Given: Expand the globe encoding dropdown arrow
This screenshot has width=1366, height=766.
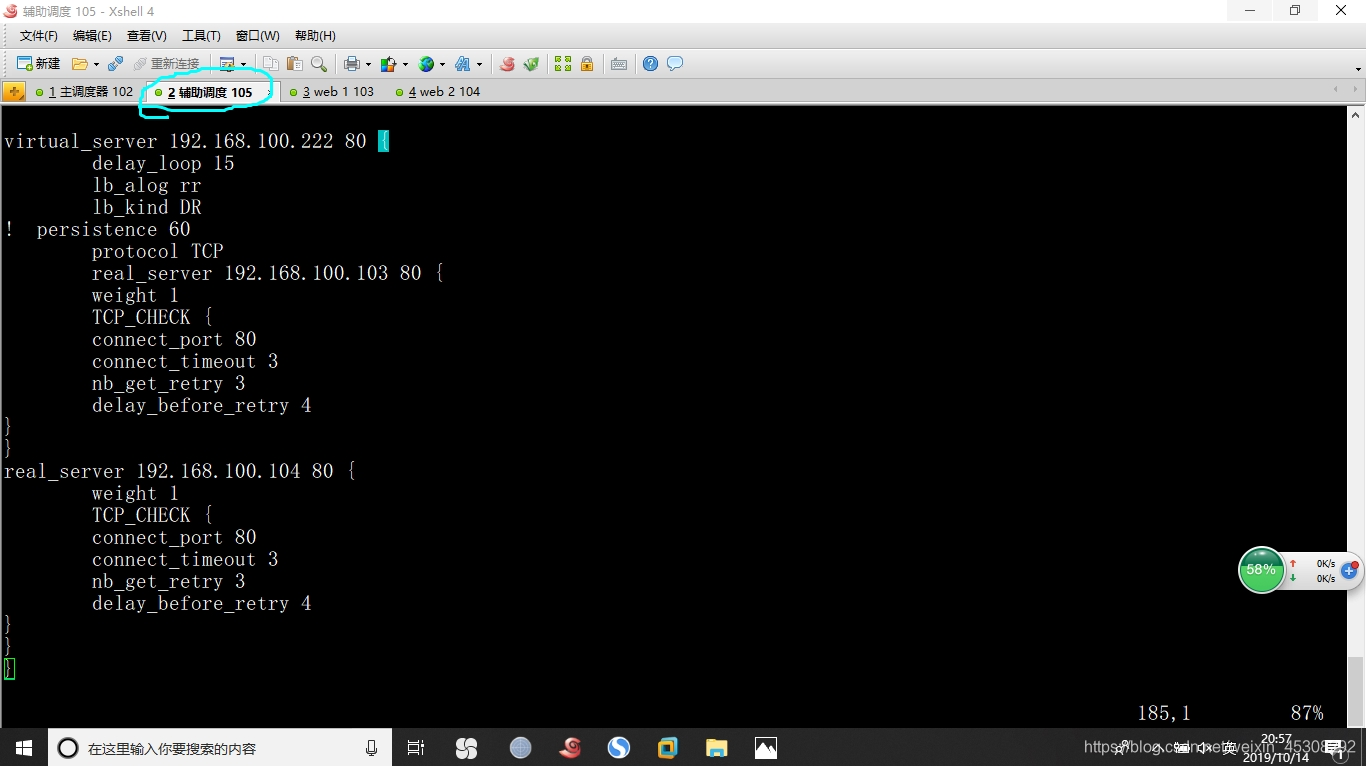Looking at the screenshot, I should click(442, 64).
